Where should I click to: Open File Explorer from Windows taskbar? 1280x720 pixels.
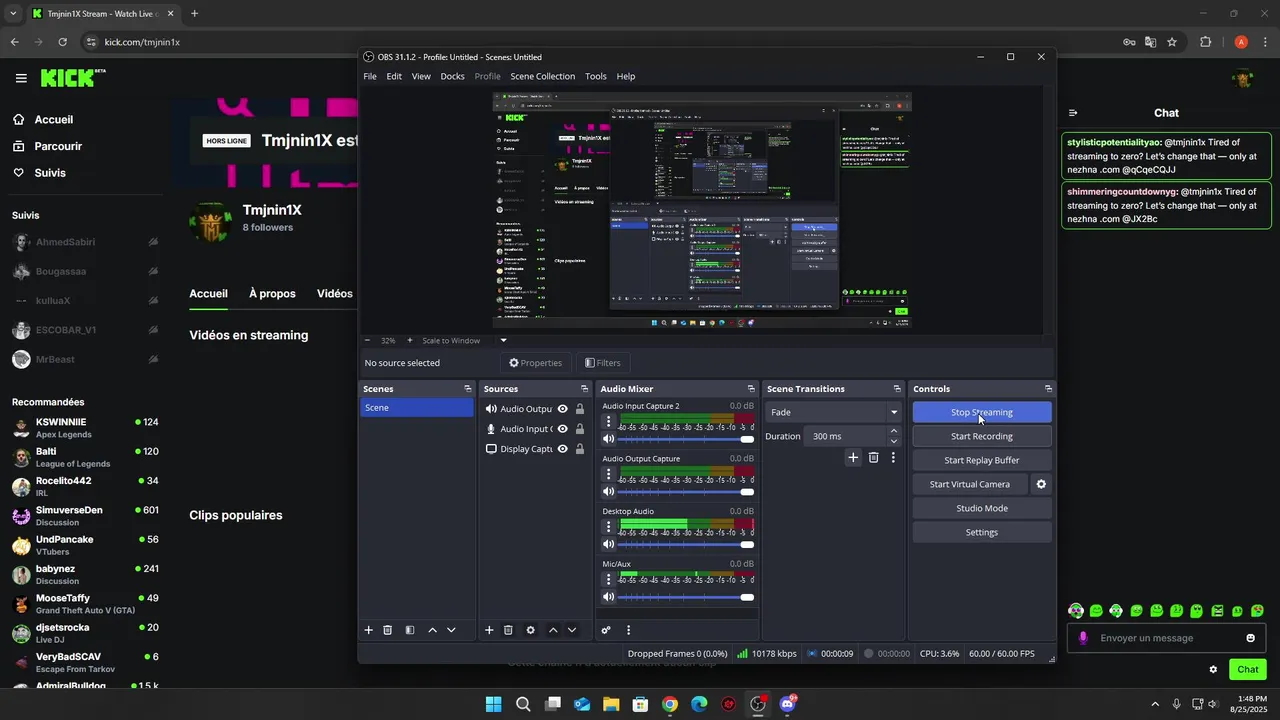click(x=611, y=704)
